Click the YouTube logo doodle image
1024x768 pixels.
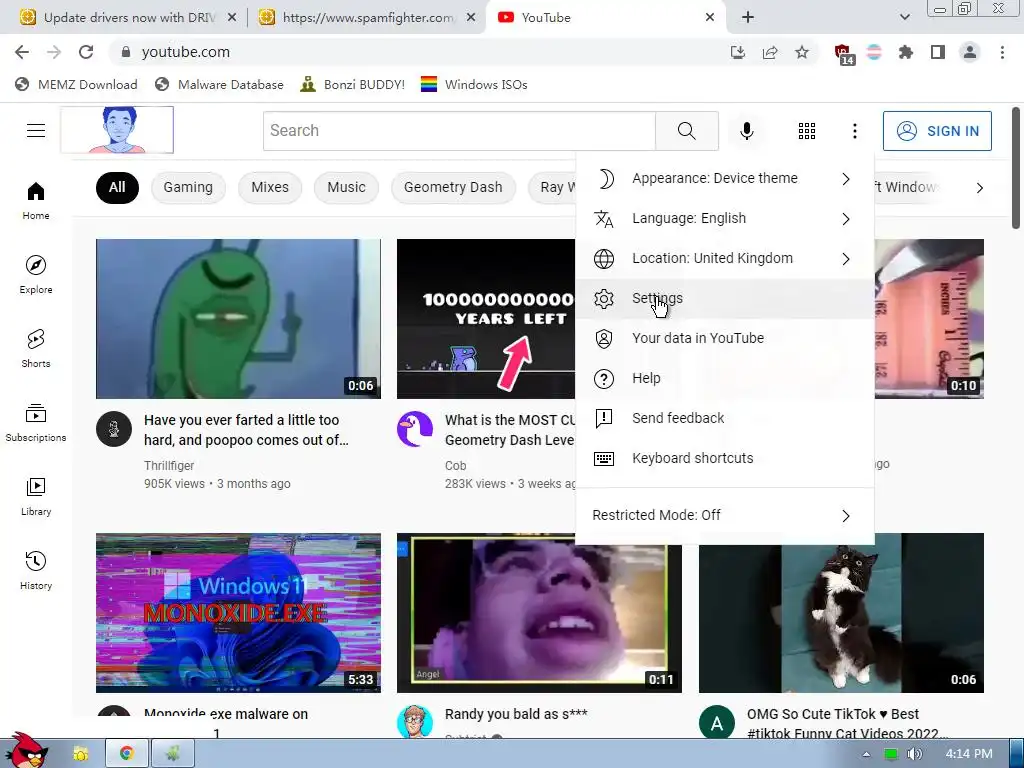(117, 130)
